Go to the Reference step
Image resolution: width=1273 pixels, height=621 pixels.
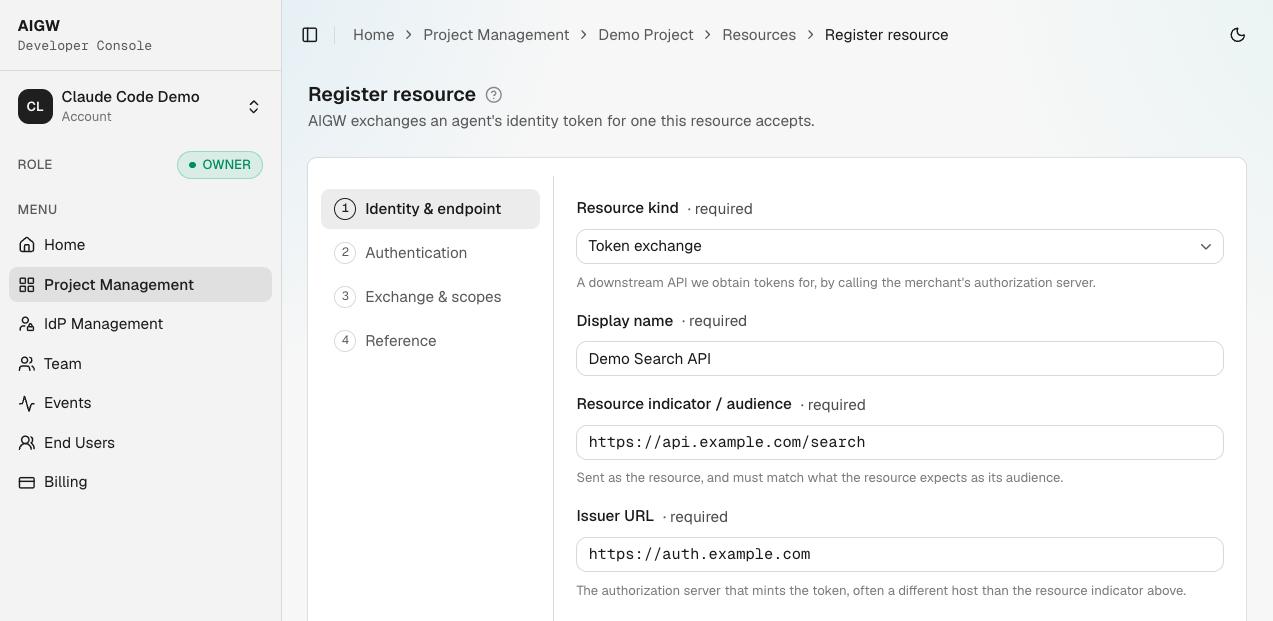(430, 341)
